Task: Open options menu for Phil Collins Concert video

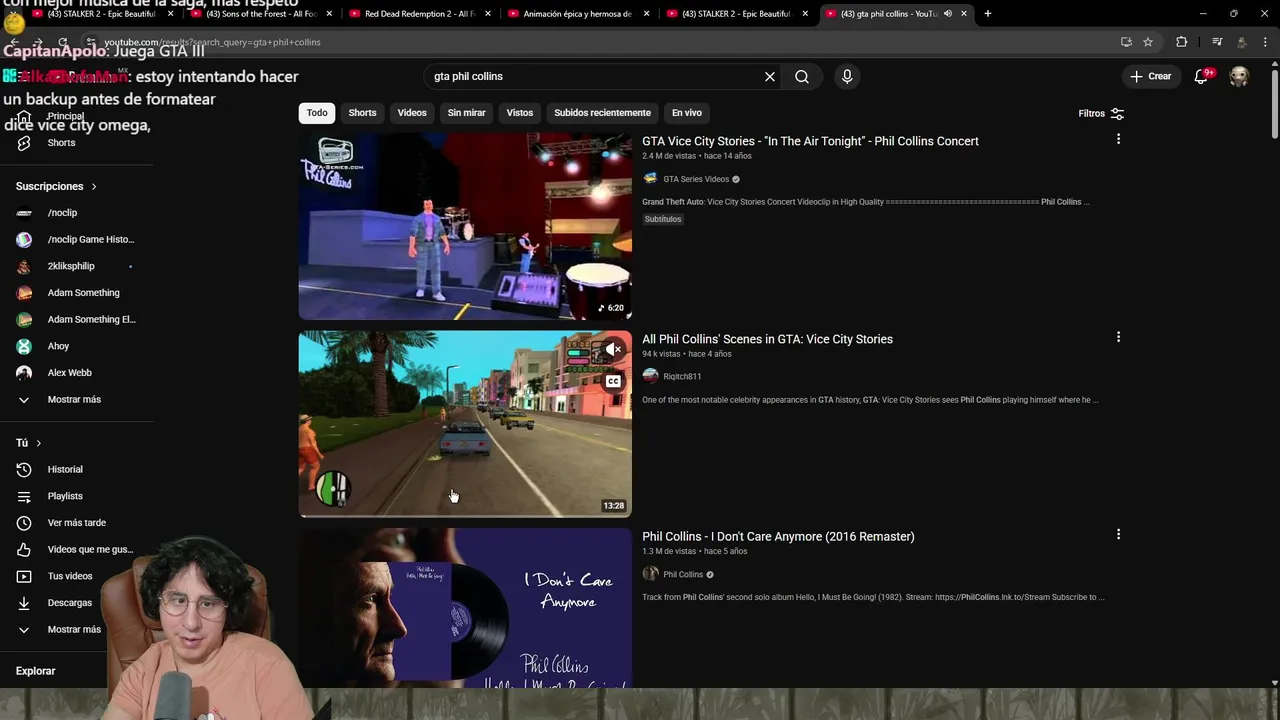Action: pos(1118,139)
